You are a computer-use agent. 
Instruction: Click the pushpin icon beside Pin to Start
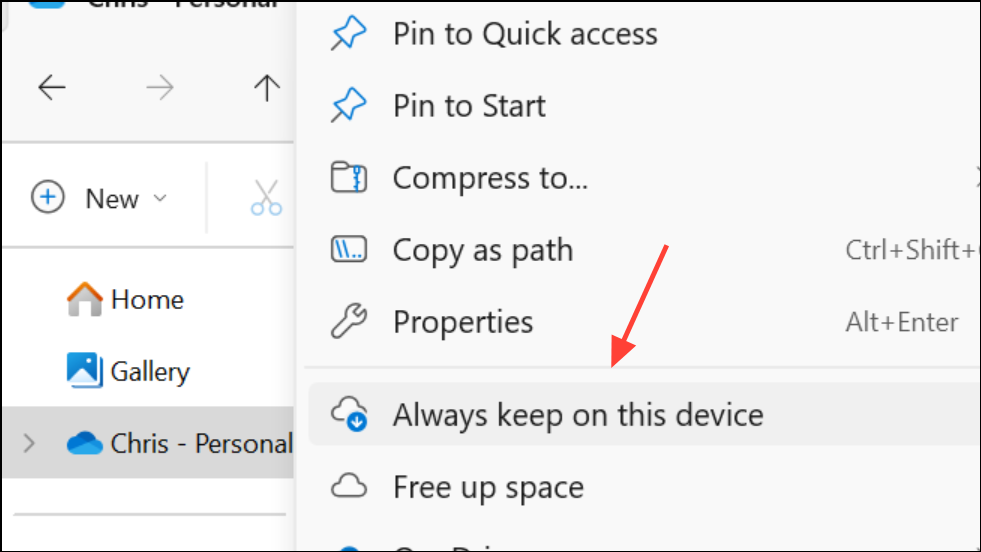pyautogui.click(x=348, y=105)
